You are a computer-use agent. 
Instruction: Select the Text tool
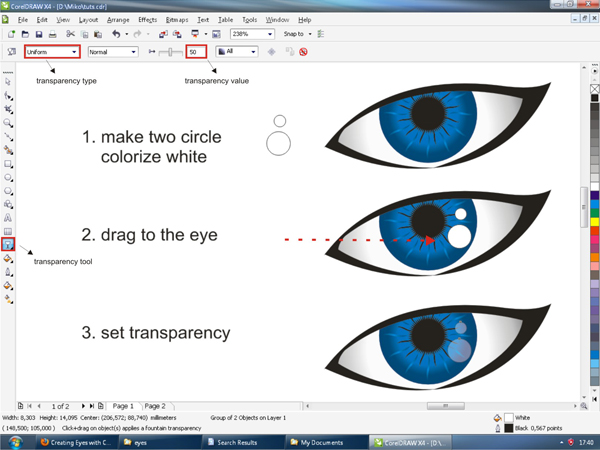pyautogui.click(x=8, y=218)
